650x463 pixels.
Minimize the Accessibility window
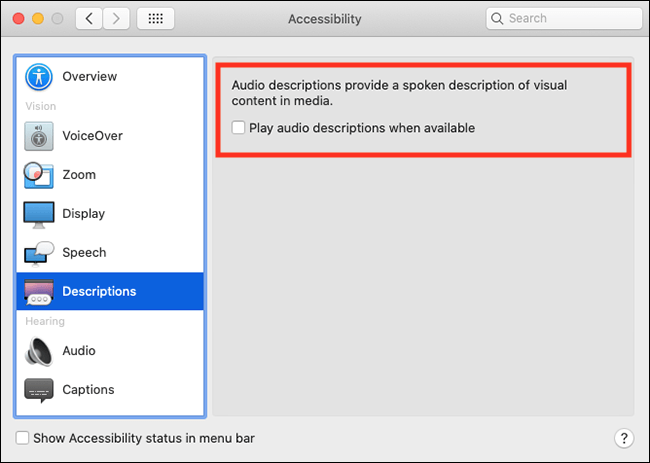pyautogui.click(x=40, y=19)
